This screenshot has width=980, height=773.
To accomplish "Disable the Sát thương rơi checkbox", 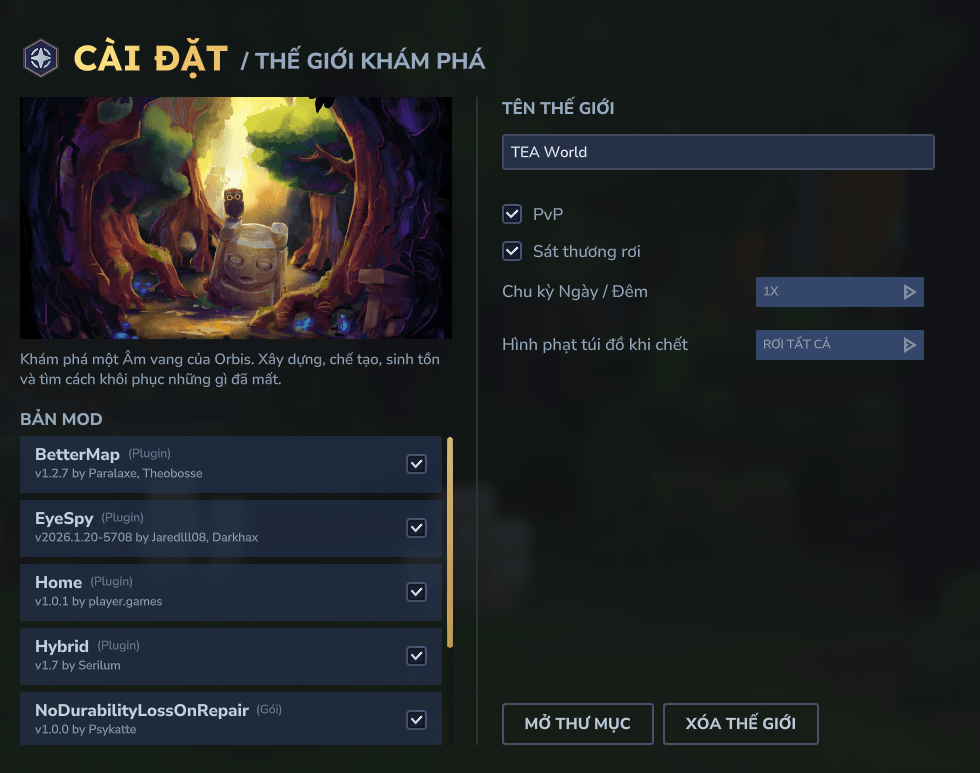I will point(512,251).
